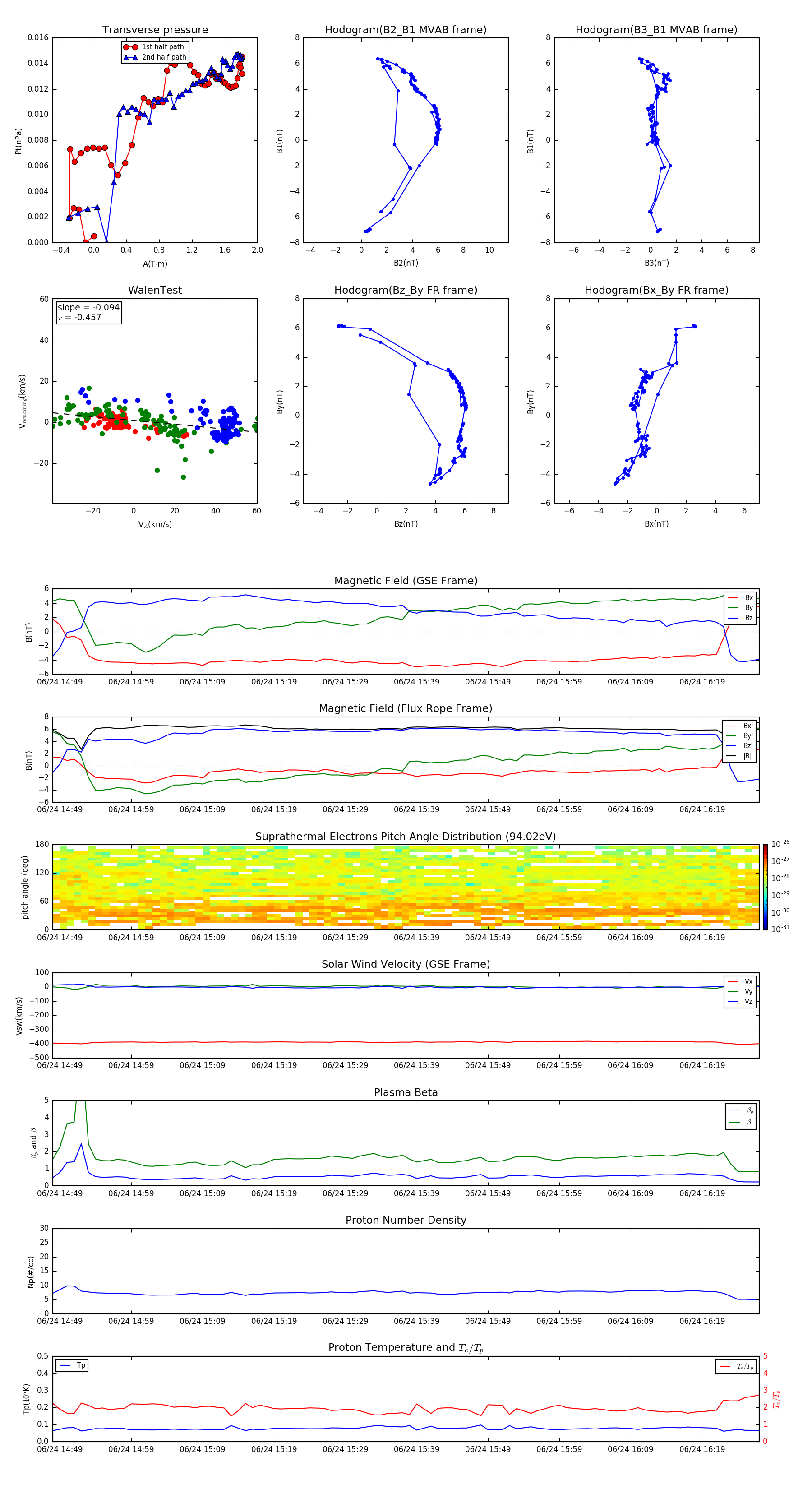
Task: Click the Suprathermal Electrons Pitch Angle Distribution title
Action: pos(406,837)
